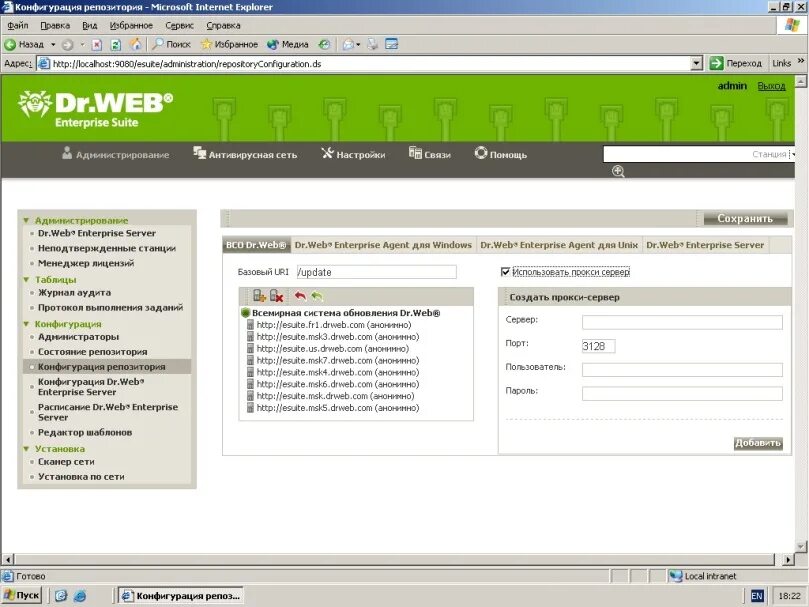Image resolution: width=809 pixels, height=607 pixels.
Task: Open Back button history dropdown arrow
Action: 53,45
